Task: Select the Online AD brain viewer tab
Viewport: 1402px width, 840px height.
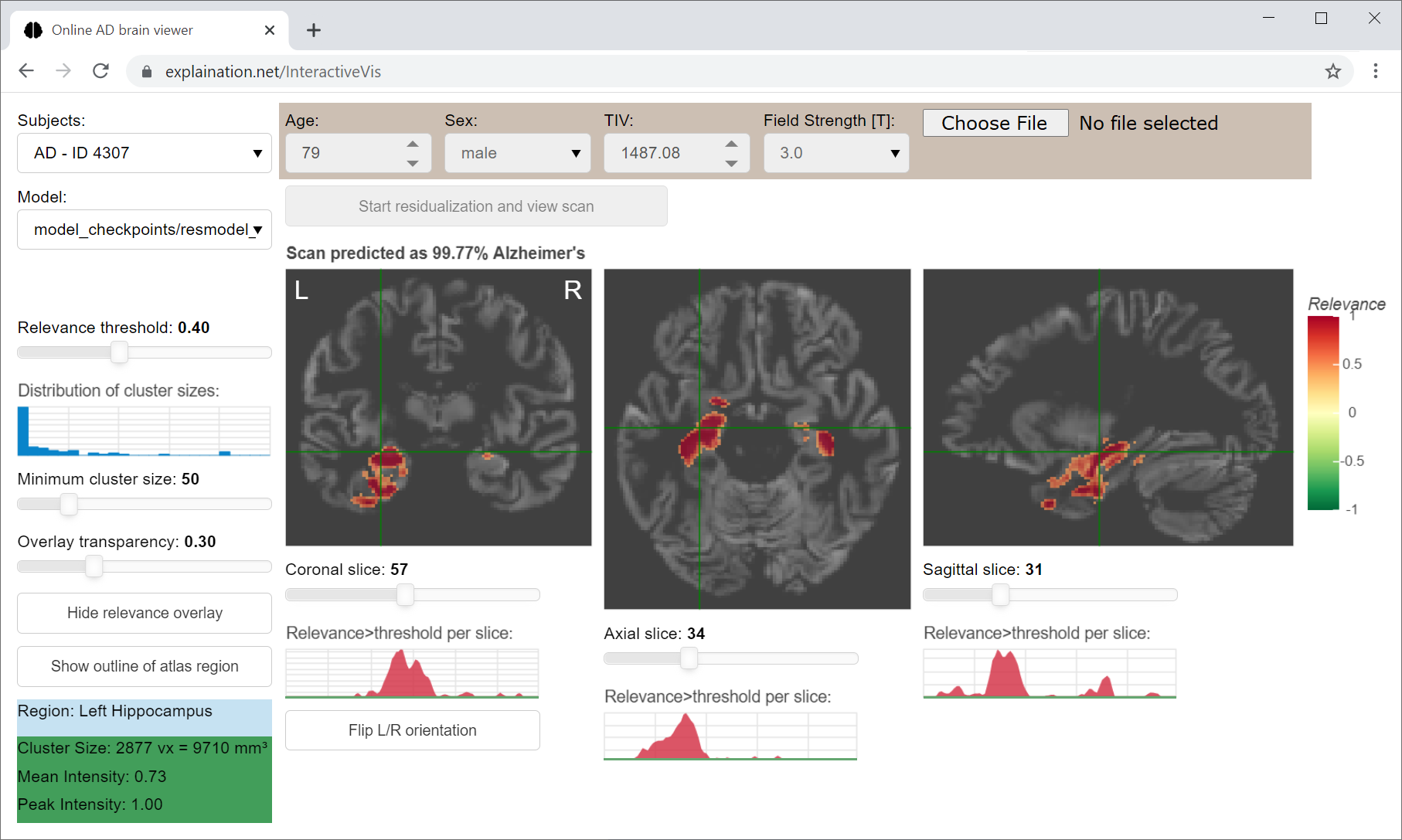Action: 149,30
